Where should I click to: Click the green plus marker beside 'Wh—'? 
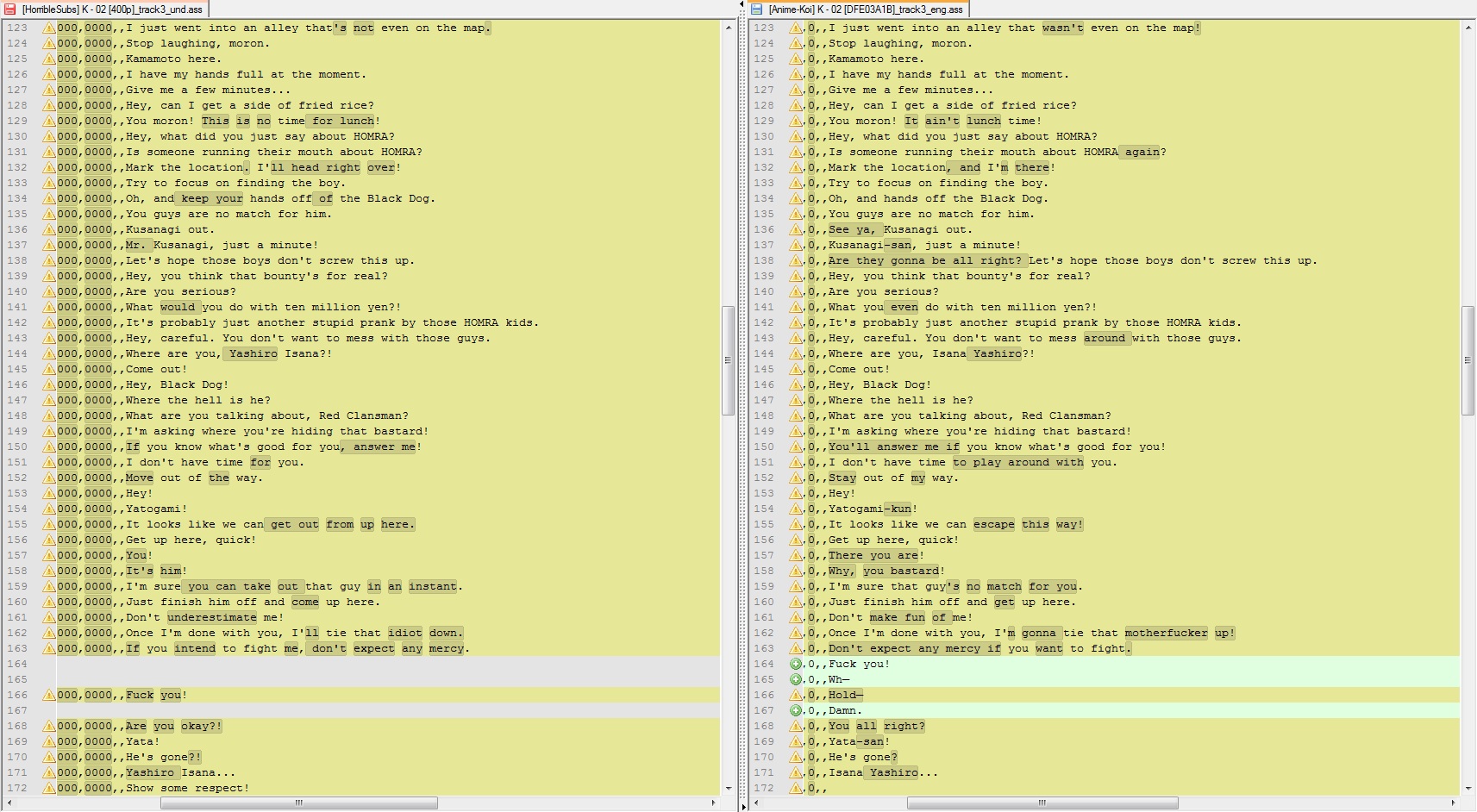pyautogui.click(x=796, y=679)
